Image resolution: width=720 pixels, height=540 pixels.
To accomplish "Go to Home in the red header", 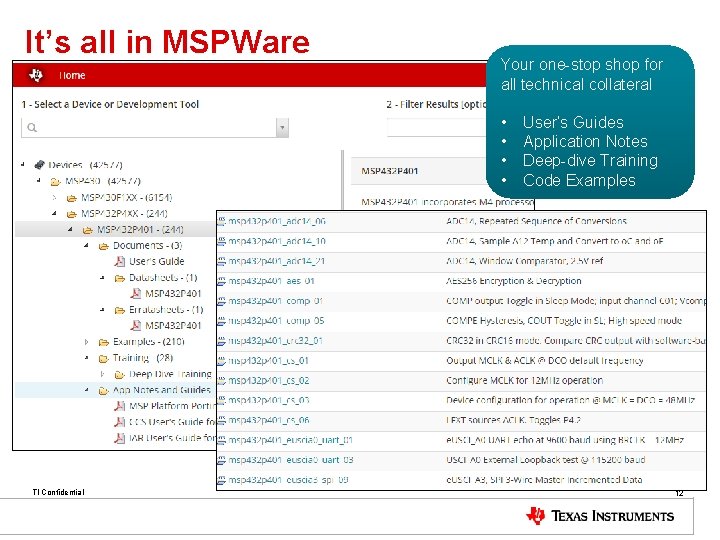I will click(72, 75).
